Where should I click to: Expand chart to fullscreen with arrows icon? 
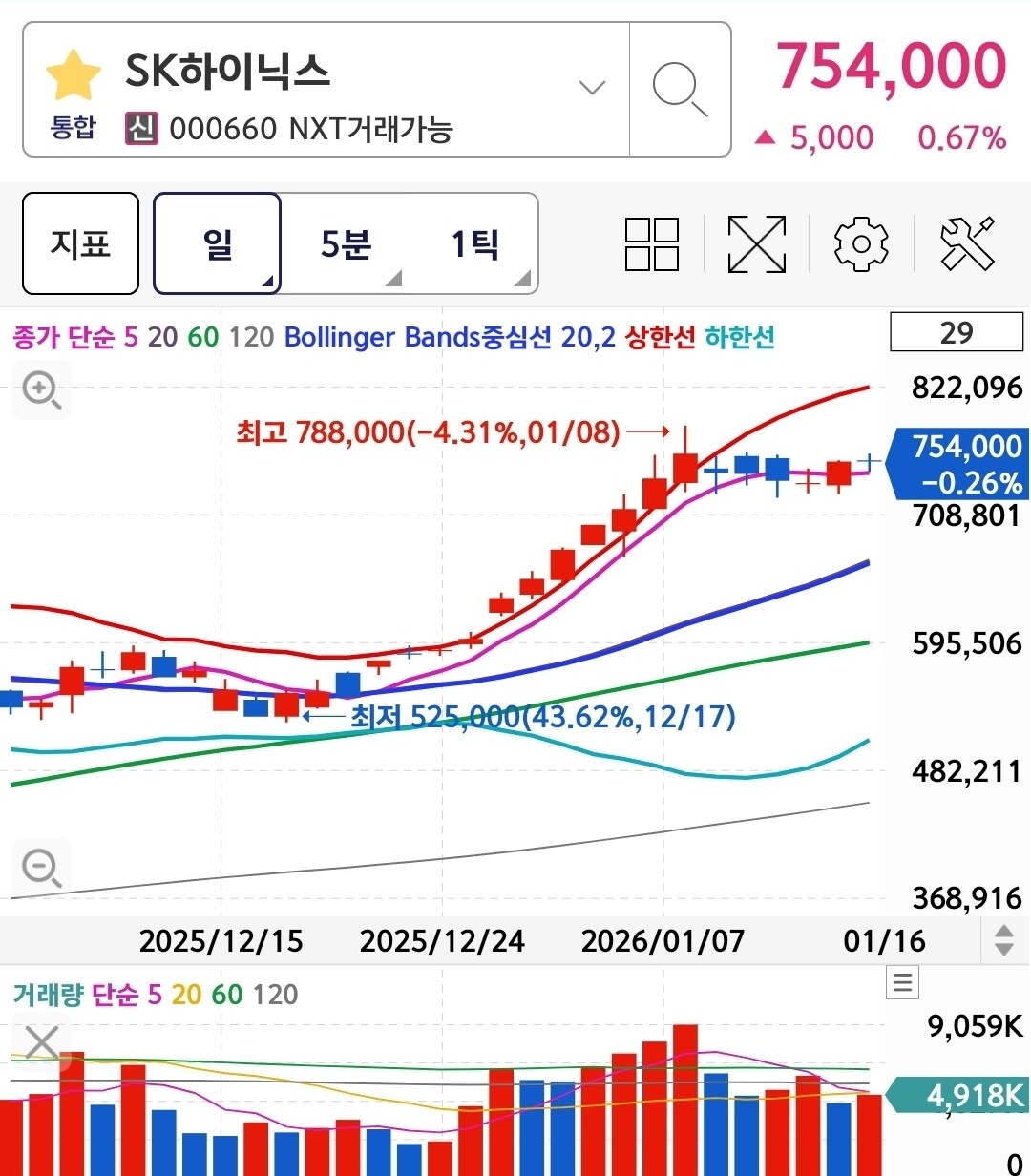tap(757, 244)
